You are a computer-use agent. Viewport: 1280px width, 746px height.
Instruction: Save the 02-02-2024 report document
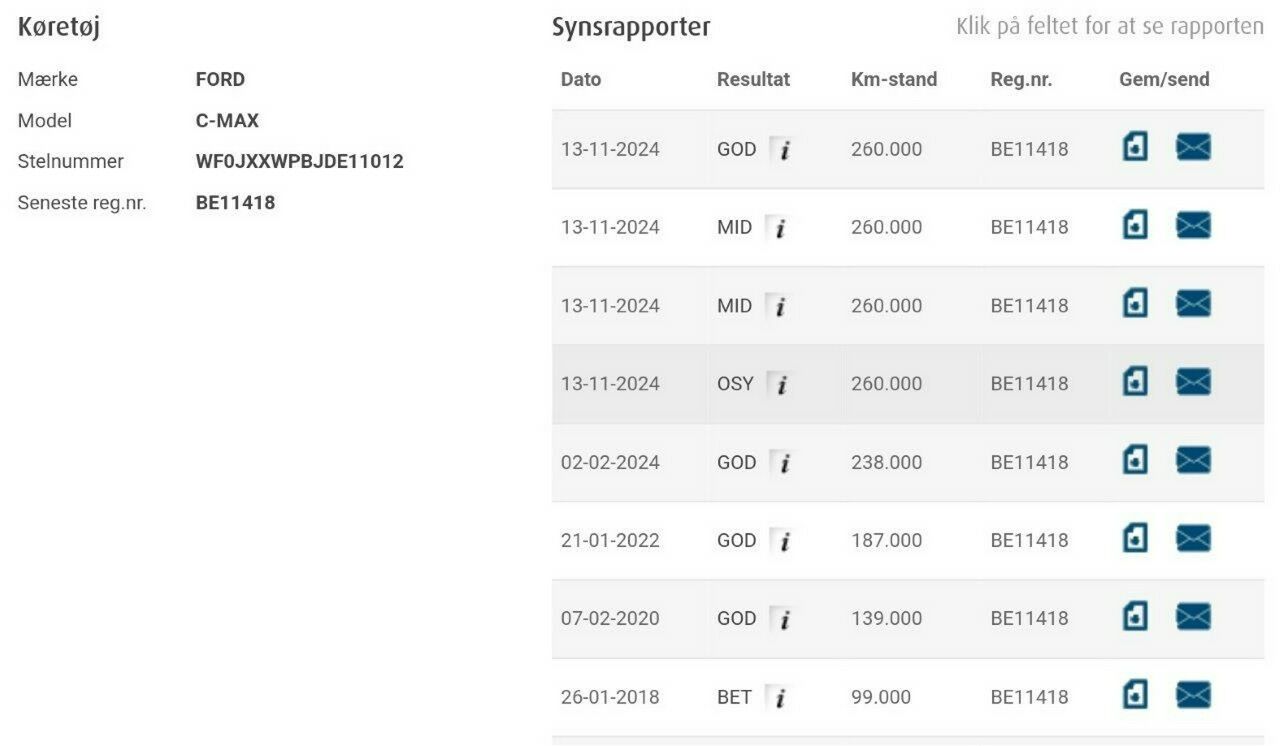coord(1135,460)
